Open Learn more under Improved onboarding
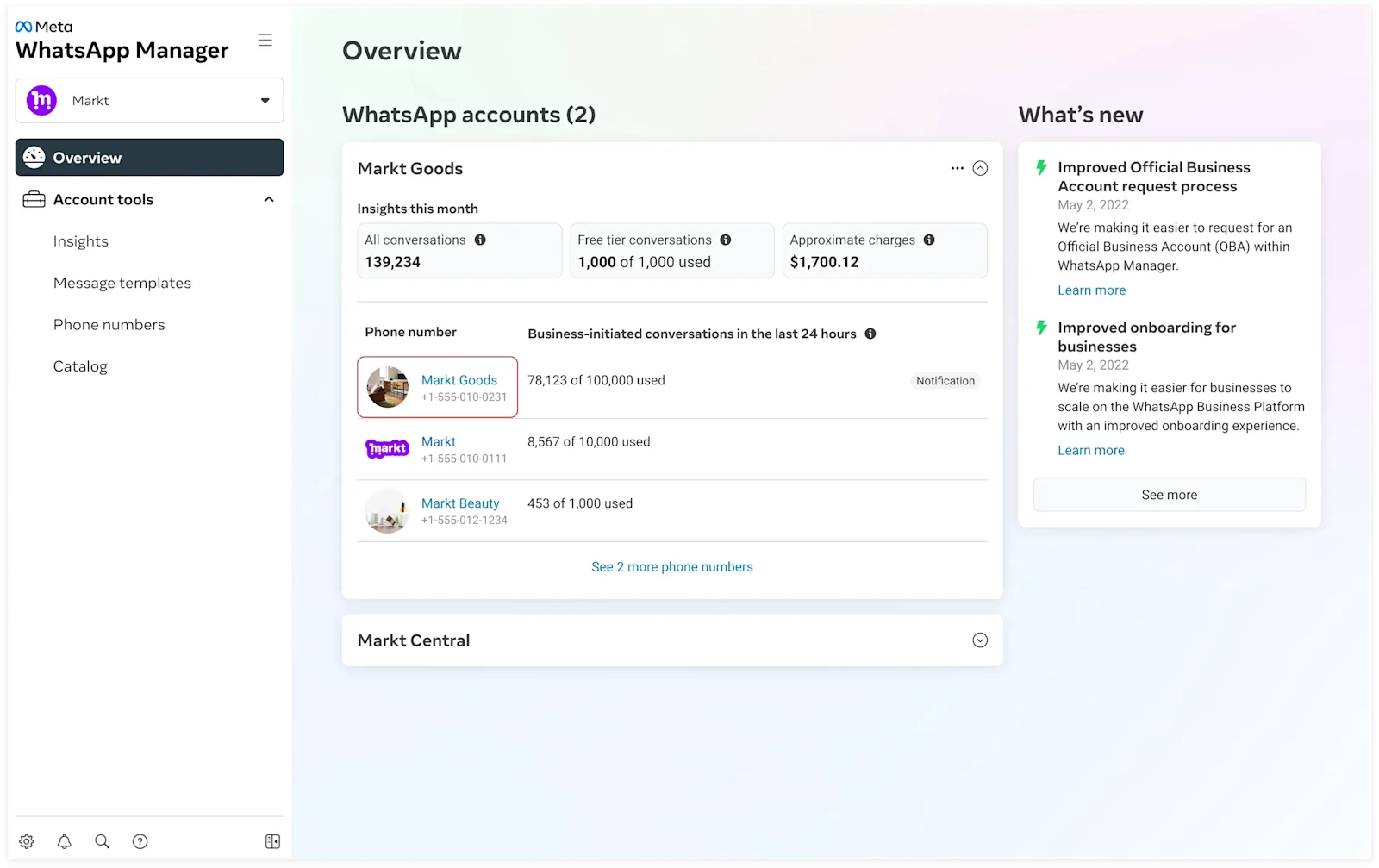The height and width of the screenshot is (868, 1379). [x=1090, y=450]
